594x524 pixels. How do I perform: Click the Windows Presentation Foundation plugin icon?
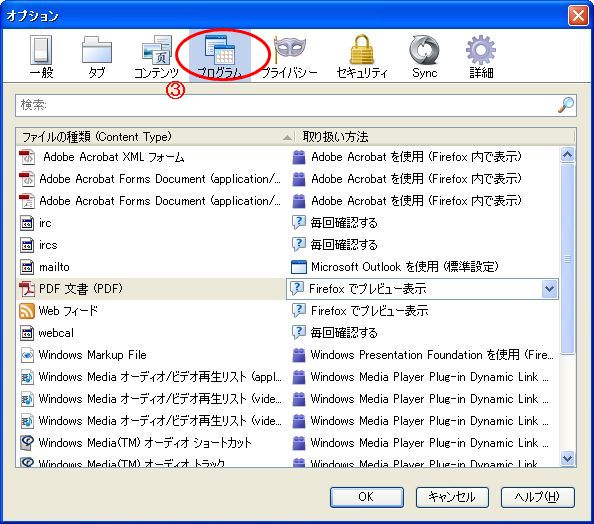click(x=299, y=355)
